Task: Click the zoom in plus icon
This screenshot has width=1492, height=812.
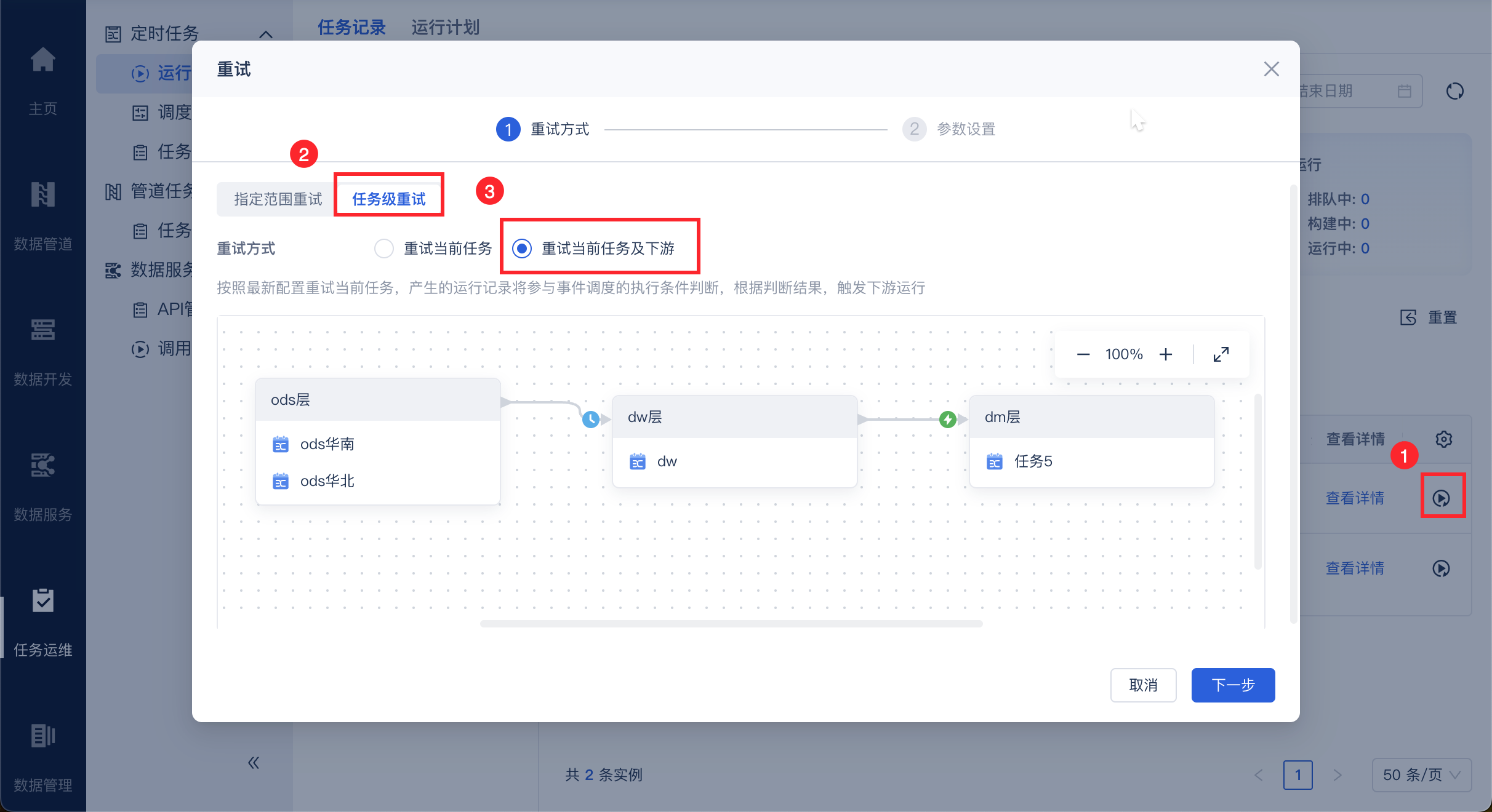Action: (x=1166, y=354)
